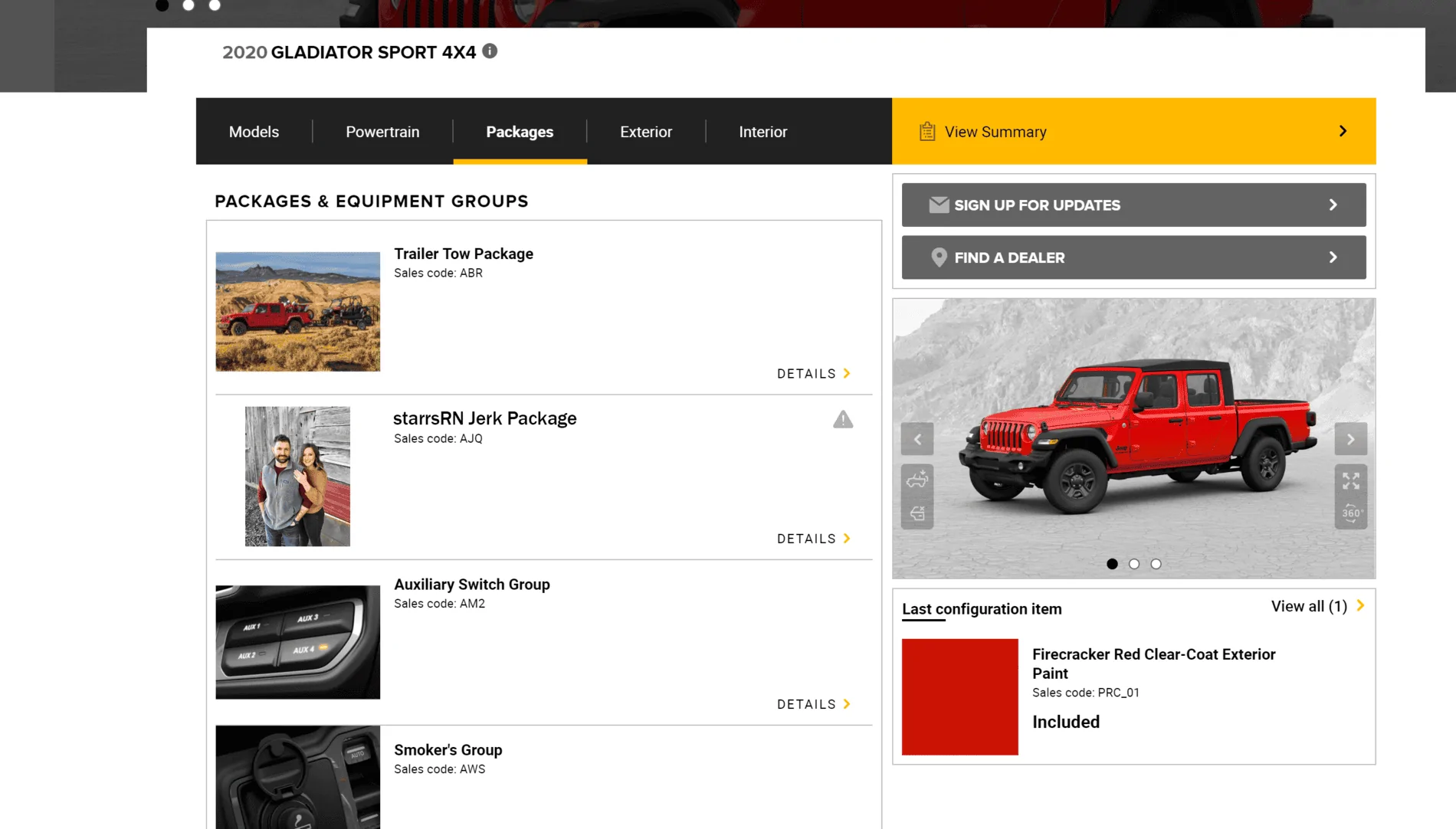Click Sales code: PRC_01 text
The image size is (1456, 829).
[x=1085, y=693]
